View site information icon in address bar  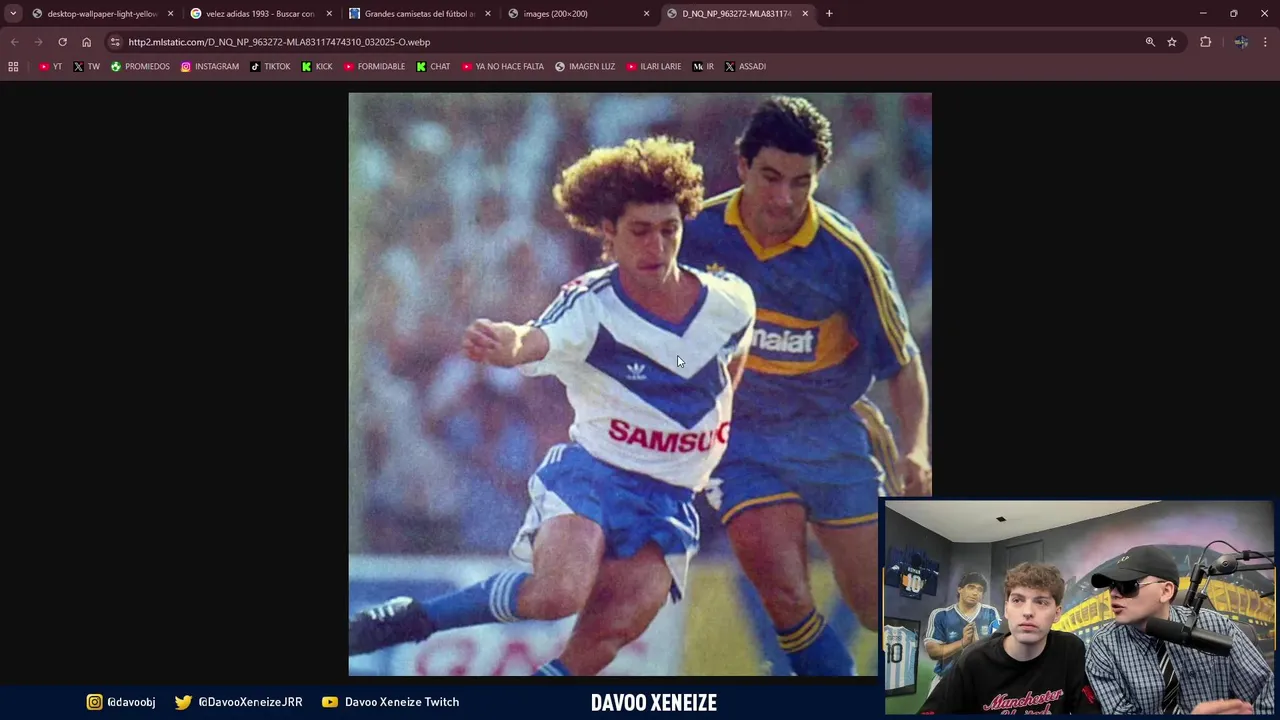[x=115, y=42]
